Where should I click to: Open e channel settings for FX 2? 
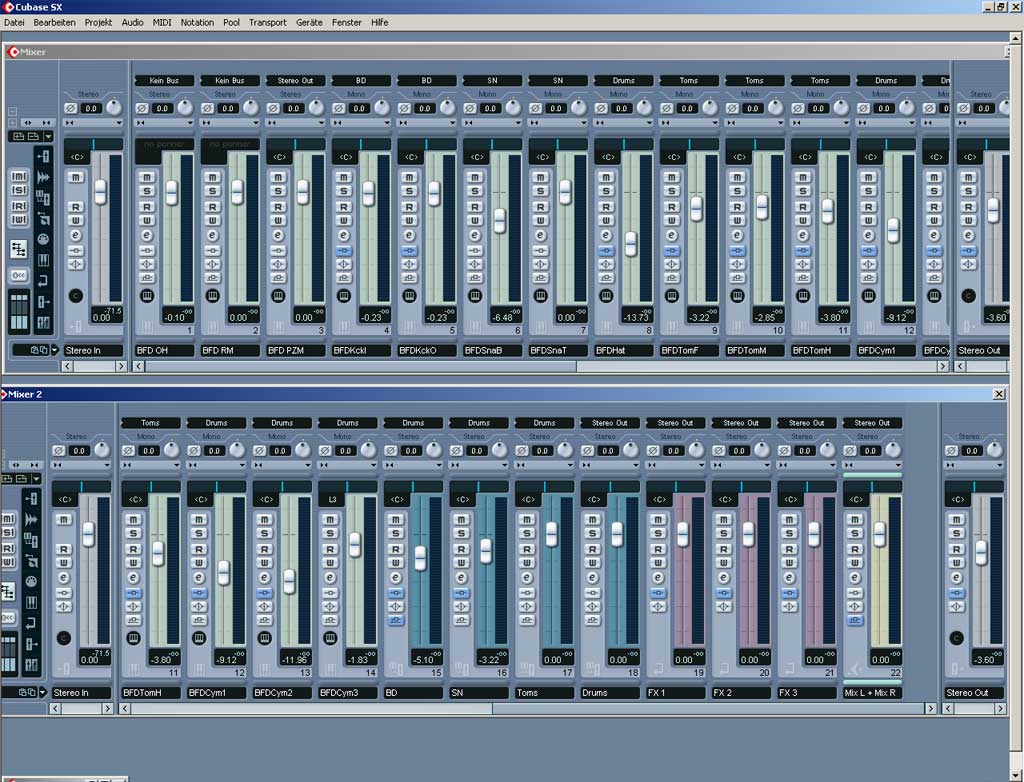coord(724,578)
